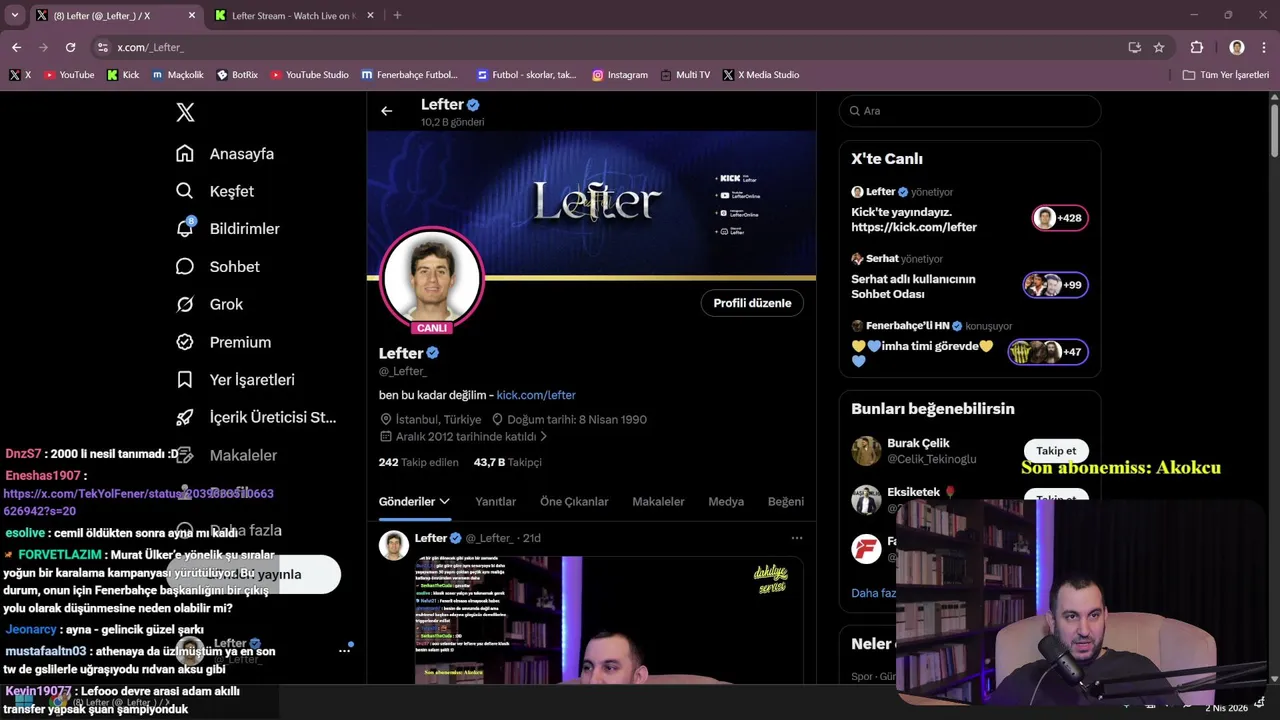Viewport: 1280px width, 720px height.
Task: Open BotRix bookmark
Action: coord(237,75)
